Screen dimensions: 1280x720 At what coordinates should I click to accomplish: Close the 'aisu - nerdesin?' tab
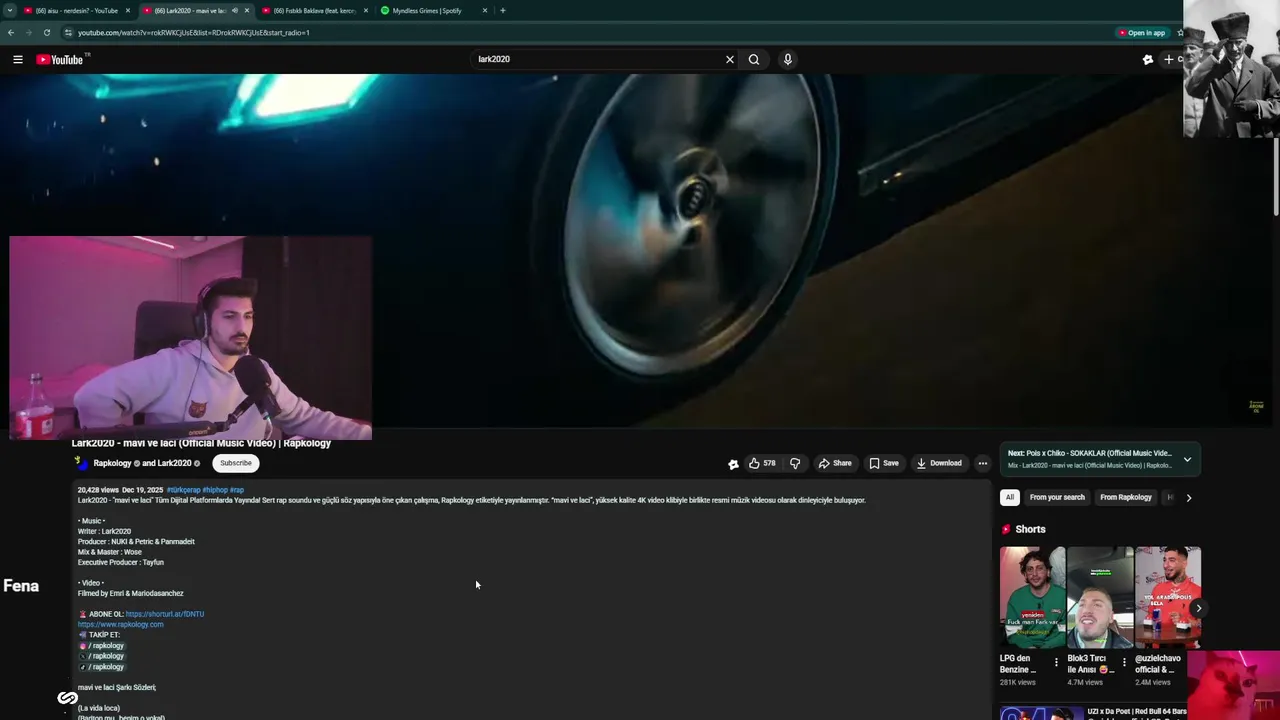128,10
